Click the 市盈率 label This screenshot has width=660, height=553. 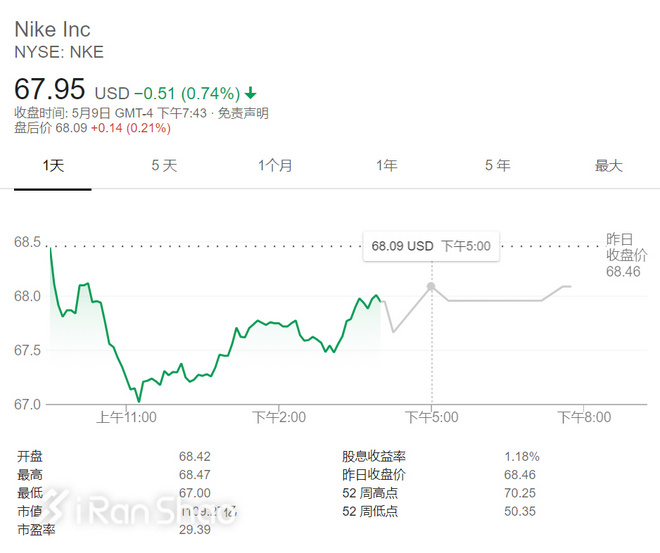tap(36, 530)
